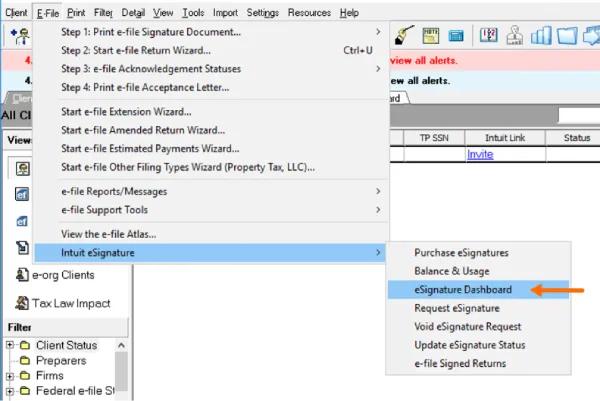This screenshot has height=401, width=600.
Task: Open the eSignature Dashboard entry
Action: [x=478, y=290]
